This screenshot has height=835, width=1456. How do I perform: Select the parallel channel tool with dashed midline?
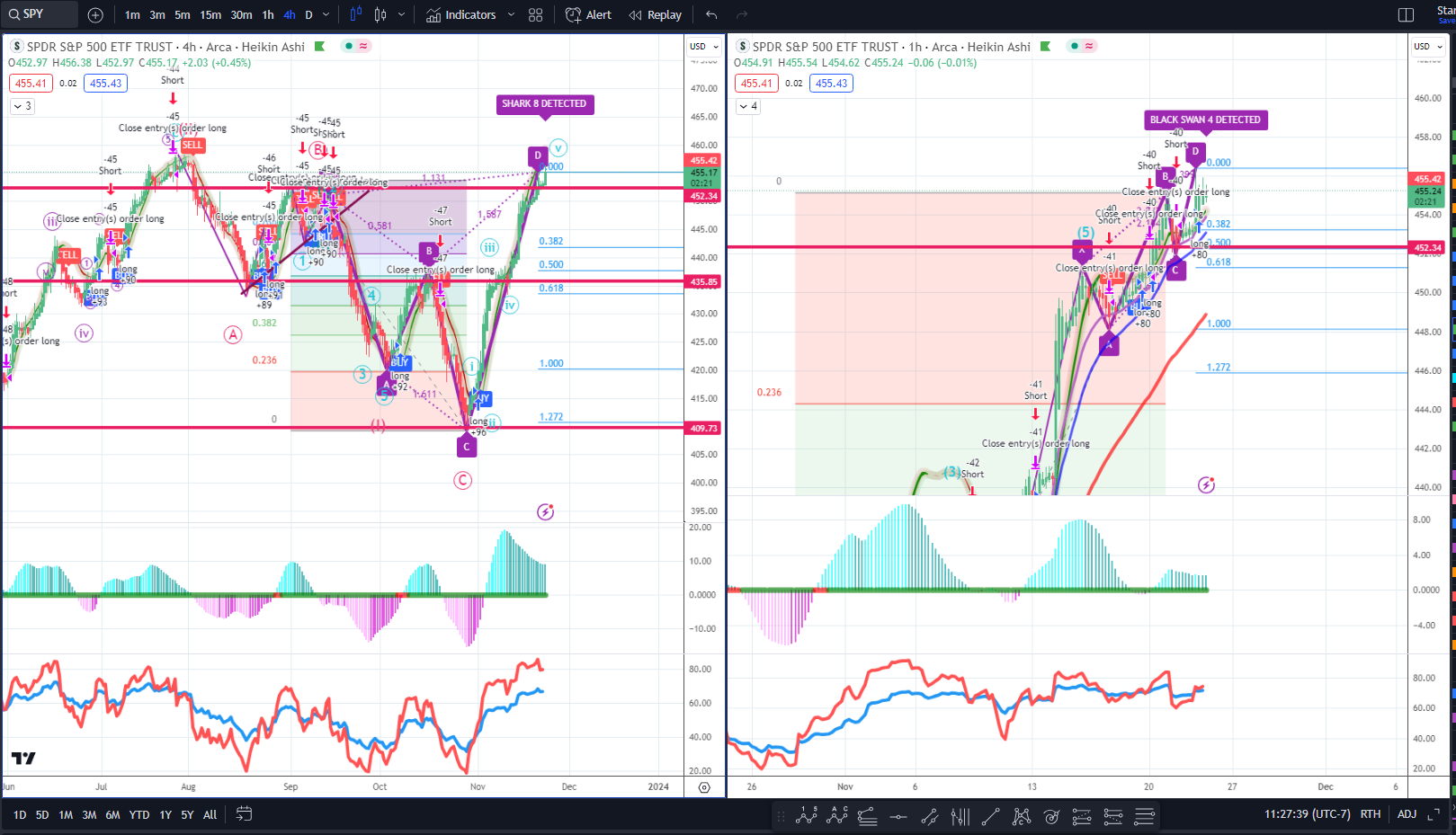click(x=1082, y=816)
